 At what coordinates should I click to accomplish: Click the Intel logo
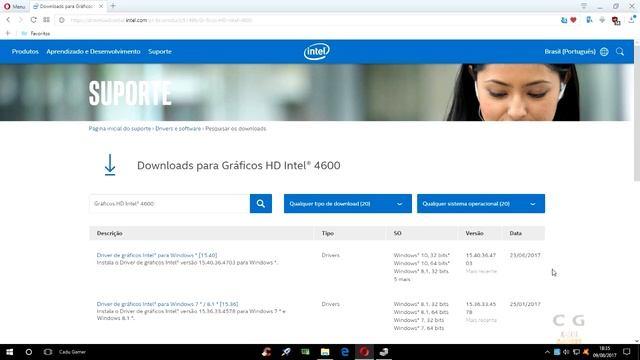point(317,51)
